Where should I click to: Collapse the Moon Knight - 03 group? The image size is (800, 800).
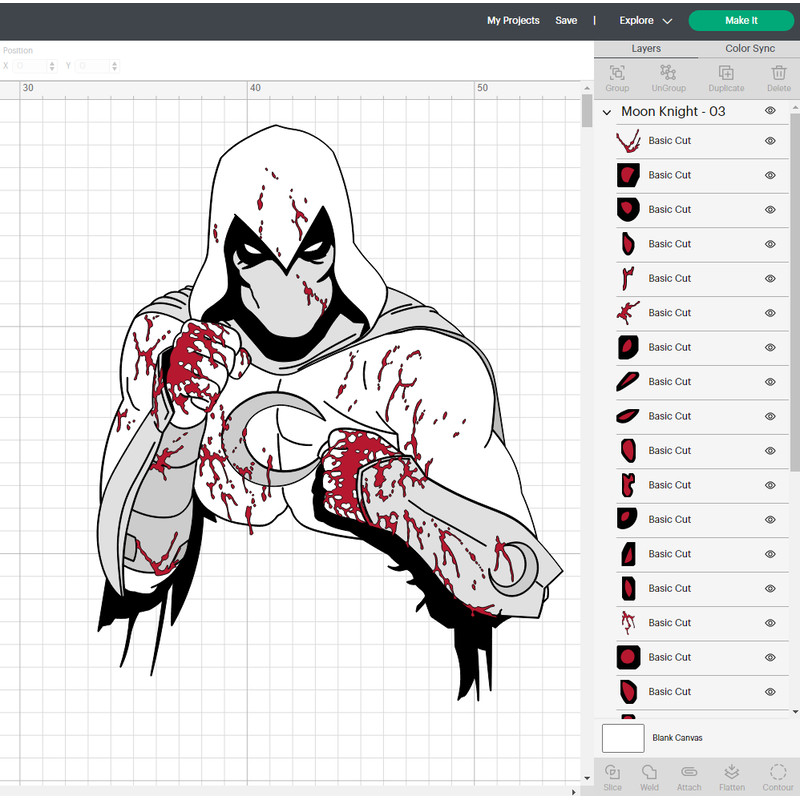tap(607, 111)
